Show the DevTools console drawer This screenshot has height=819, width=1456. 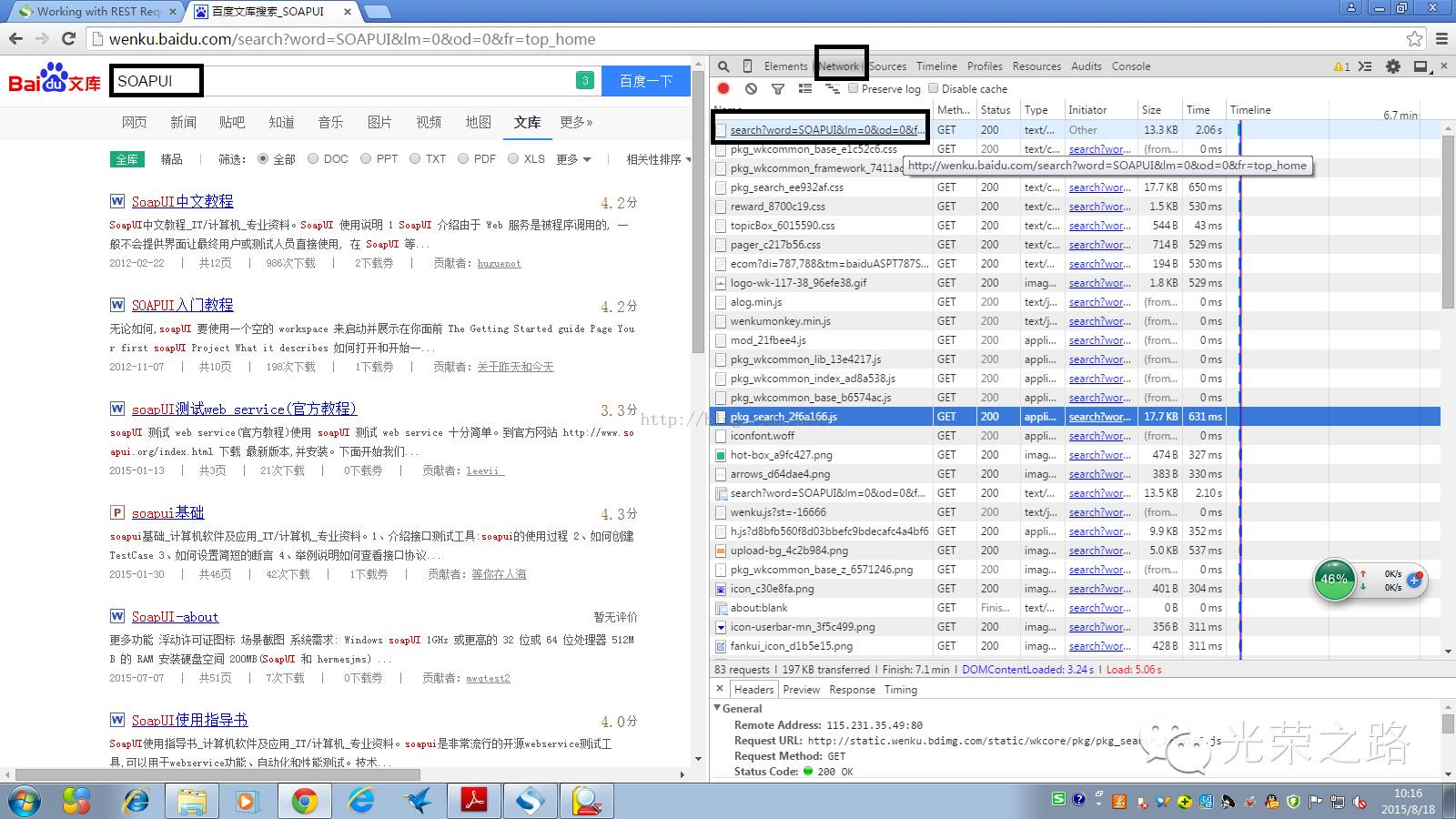1365,66
